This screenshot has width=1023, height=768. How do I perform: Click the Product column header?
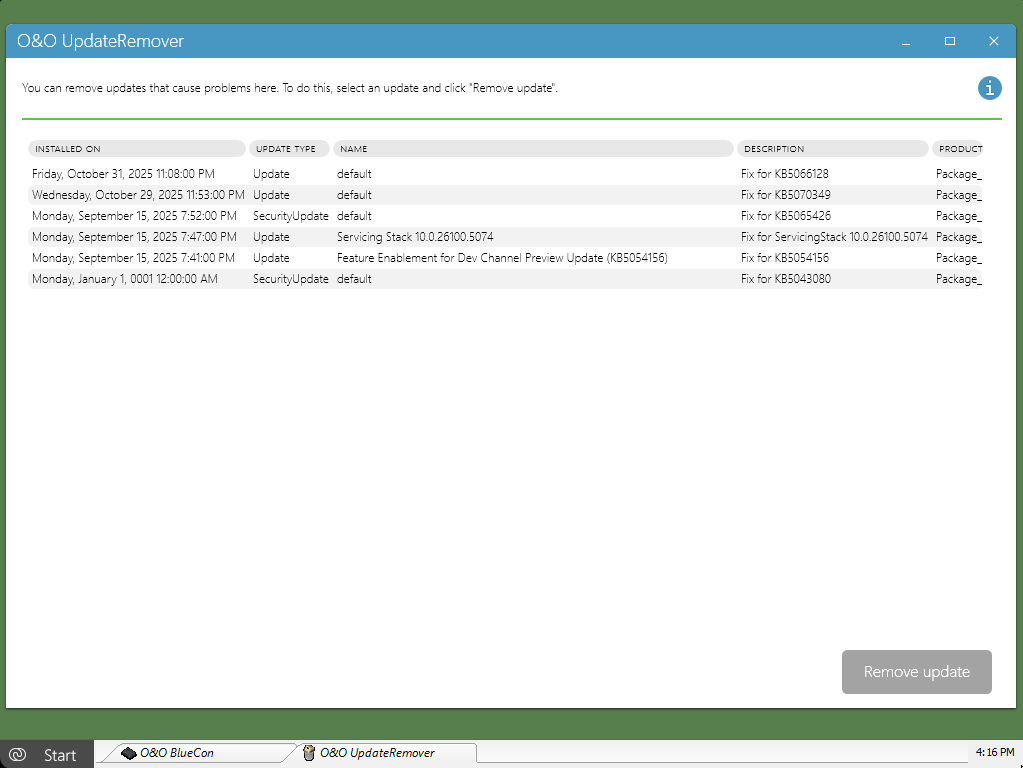click(x=958, y=149)
